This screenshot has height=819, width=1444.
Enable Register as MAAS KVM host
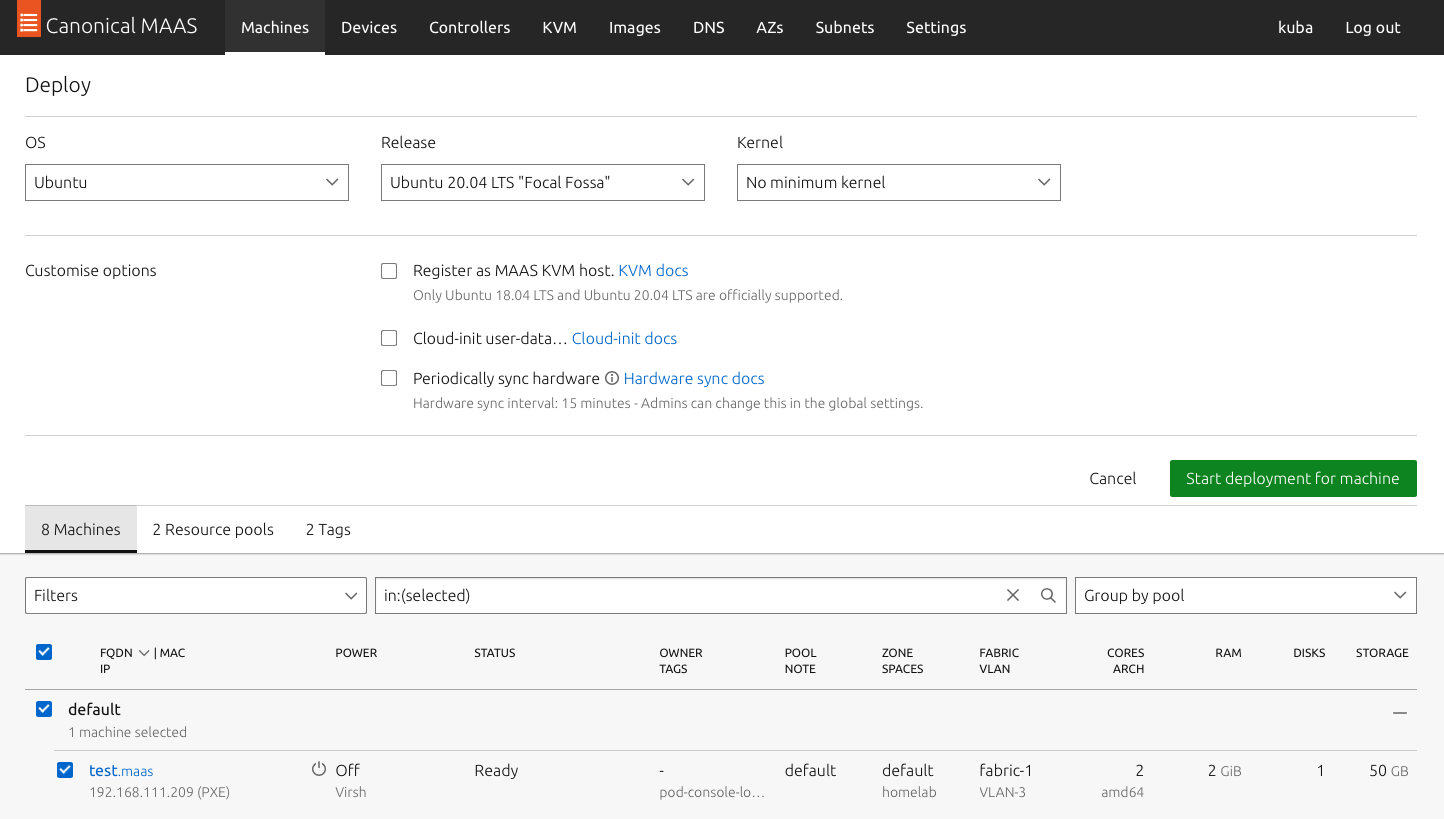pos(389,271)
